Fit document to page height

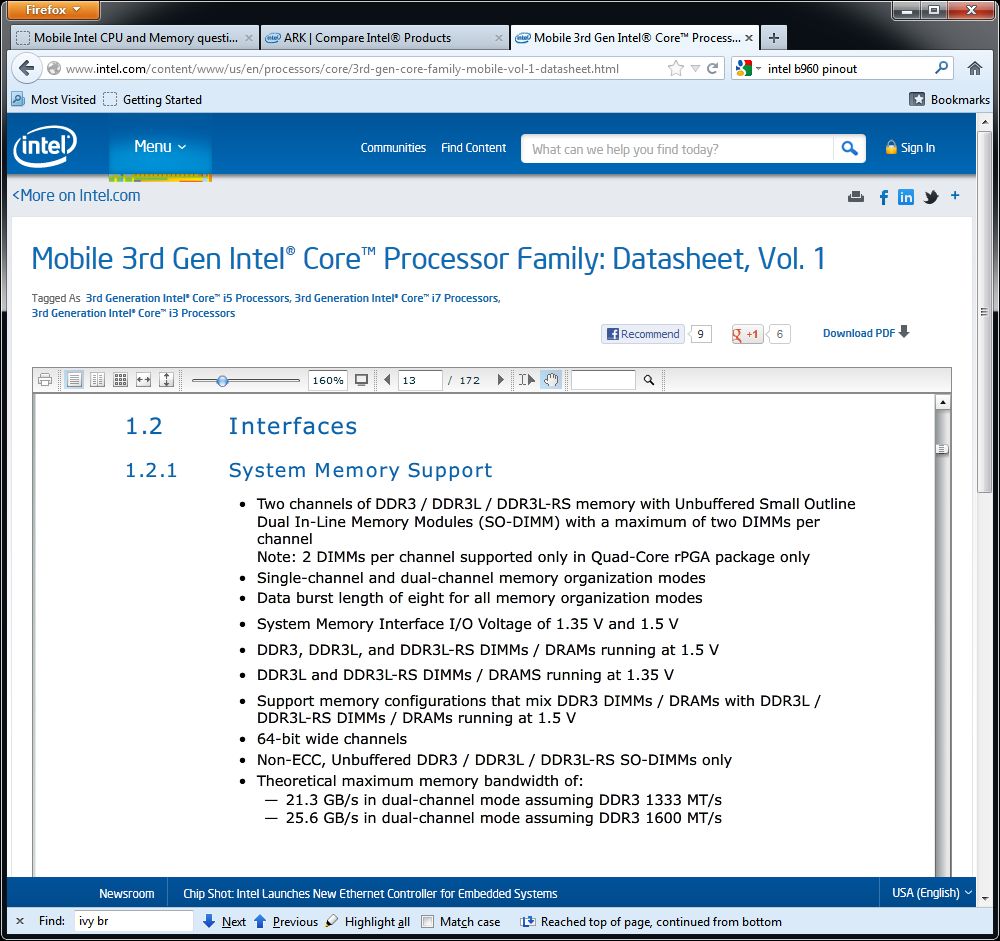click(166, 380)
